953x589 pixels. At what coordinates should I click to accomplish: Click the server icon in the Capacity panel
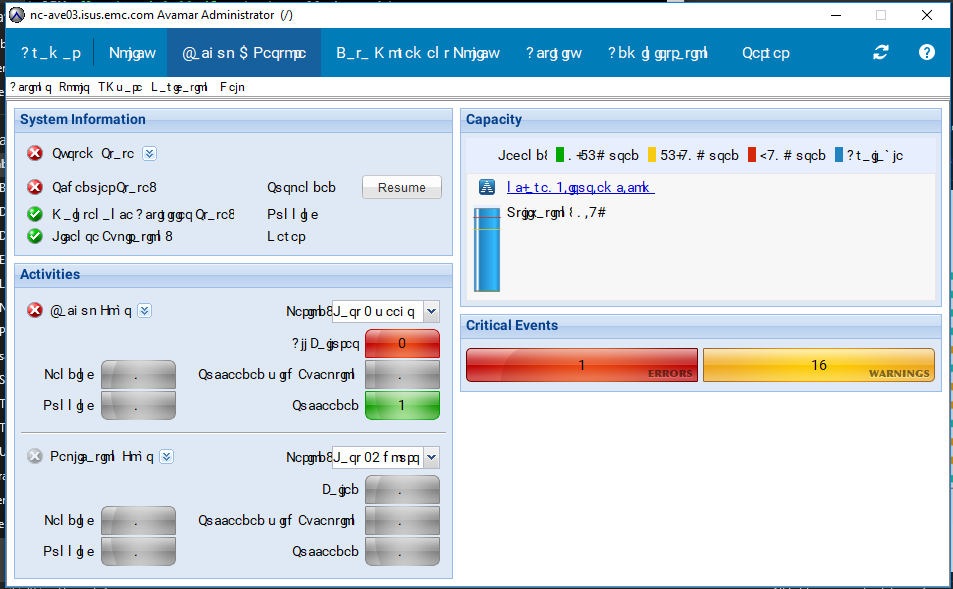[x=487, y=187]
